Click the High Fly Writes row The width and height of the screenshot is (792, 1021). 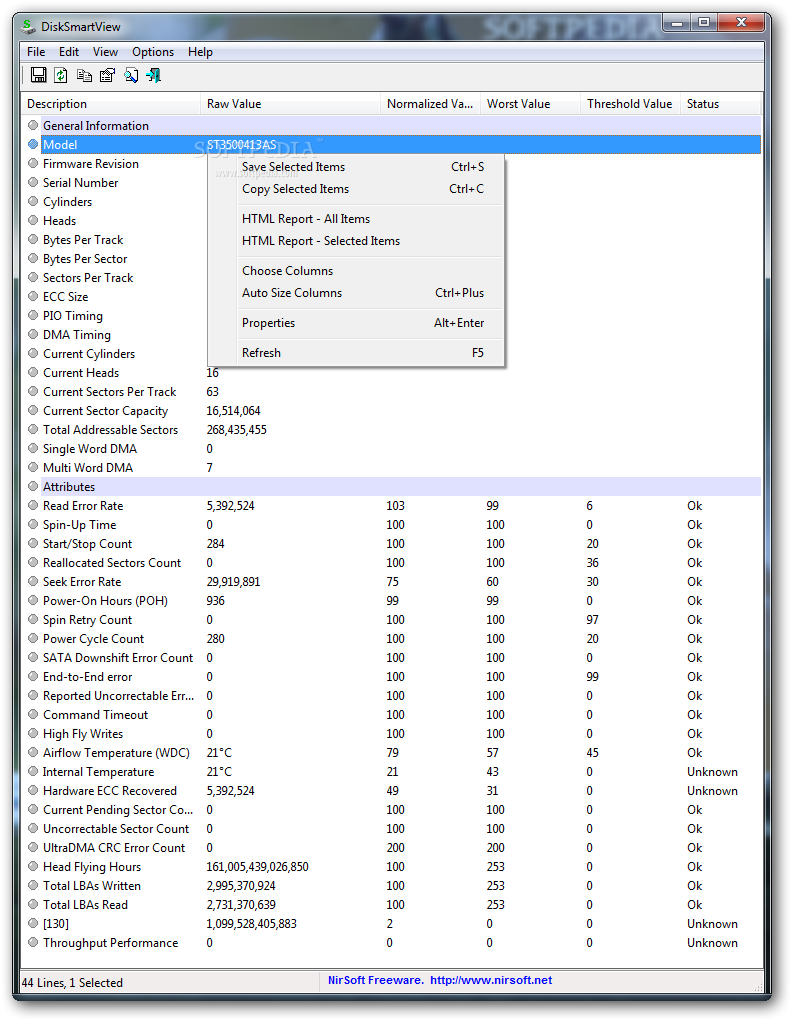tap(391, 734)
